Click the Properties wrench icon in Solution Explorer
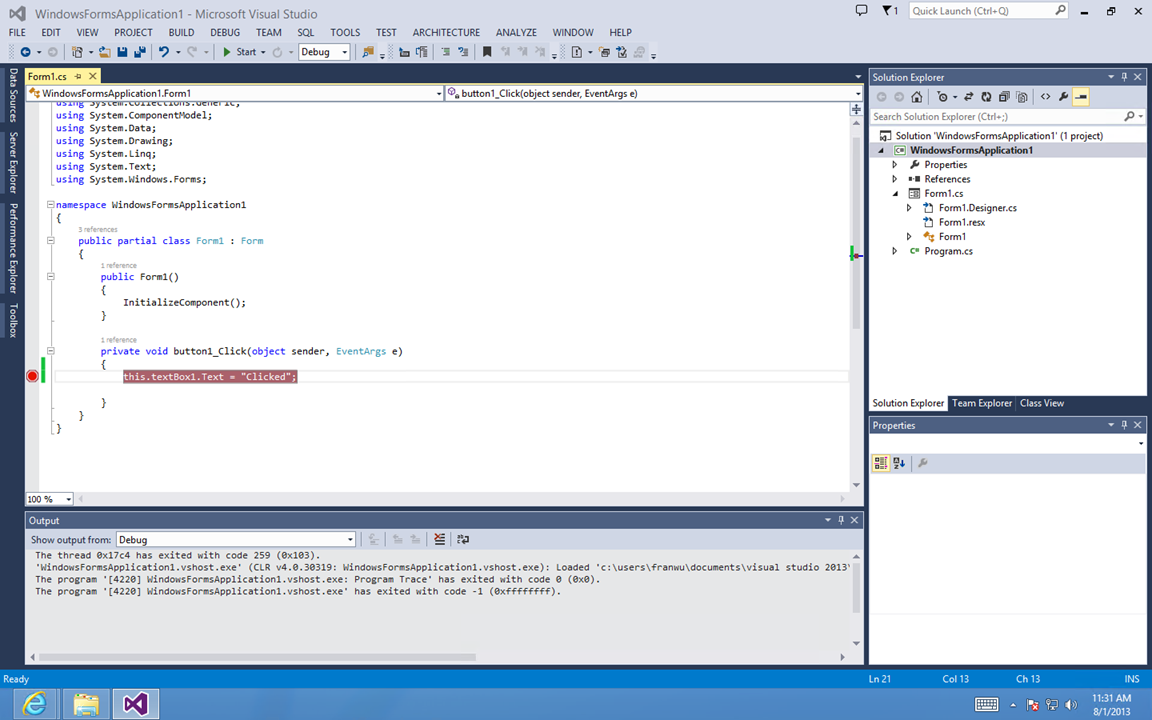1152x720 pixels. click(1063, 97)
